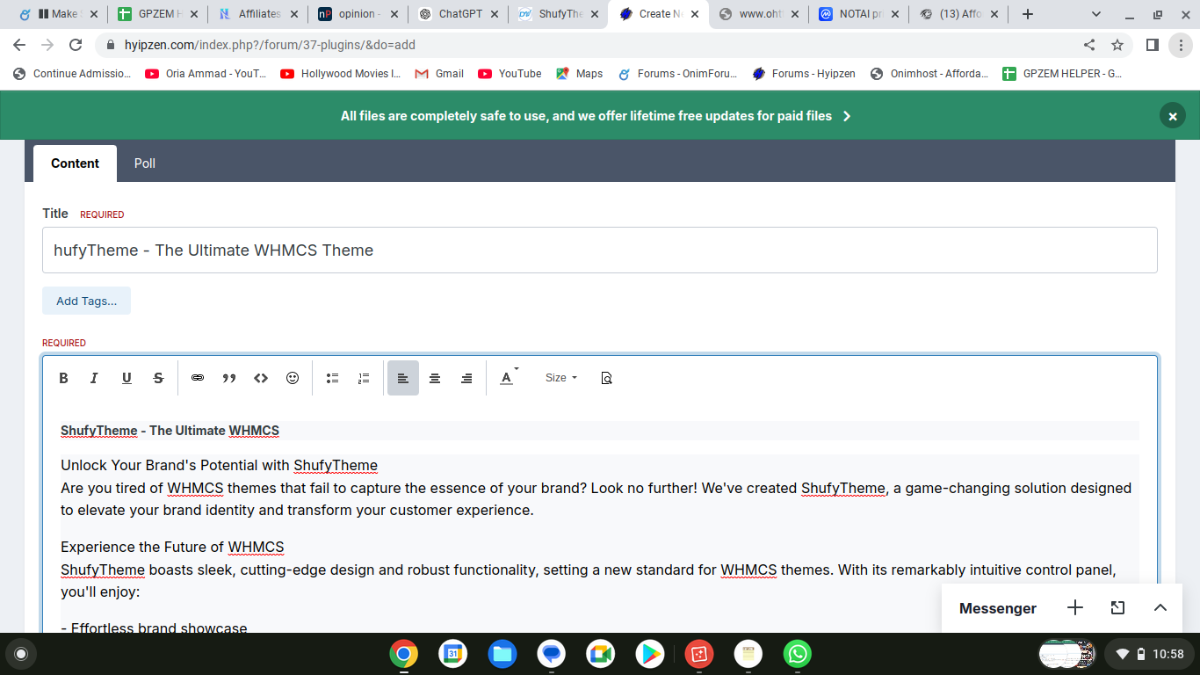Open a new browser tab

[1027, 14]
